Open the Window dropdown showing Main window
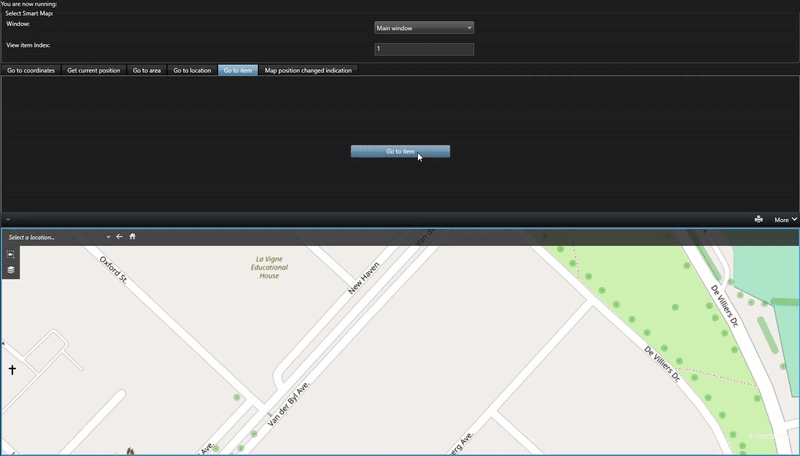Screen dimensions: 800x456 click(424, 28)
